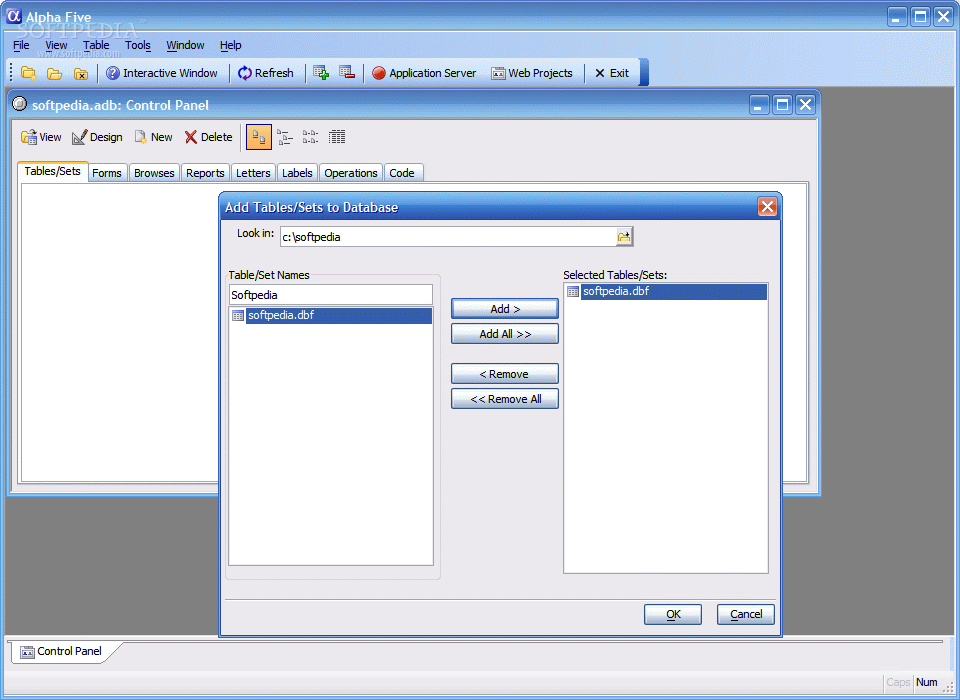The height and width of the screenshot is (700, 960).
Task: Click the Open Database folder icon
Action: coord(54,73)
